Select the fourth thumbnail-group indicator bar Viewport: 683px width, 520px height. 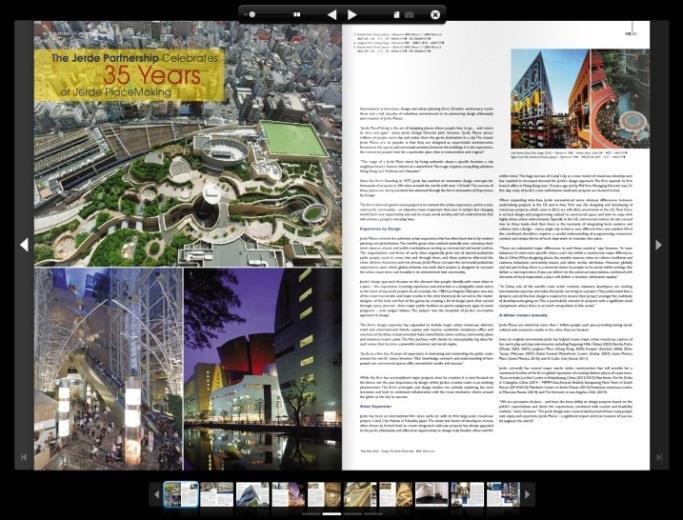pos(373,514)
